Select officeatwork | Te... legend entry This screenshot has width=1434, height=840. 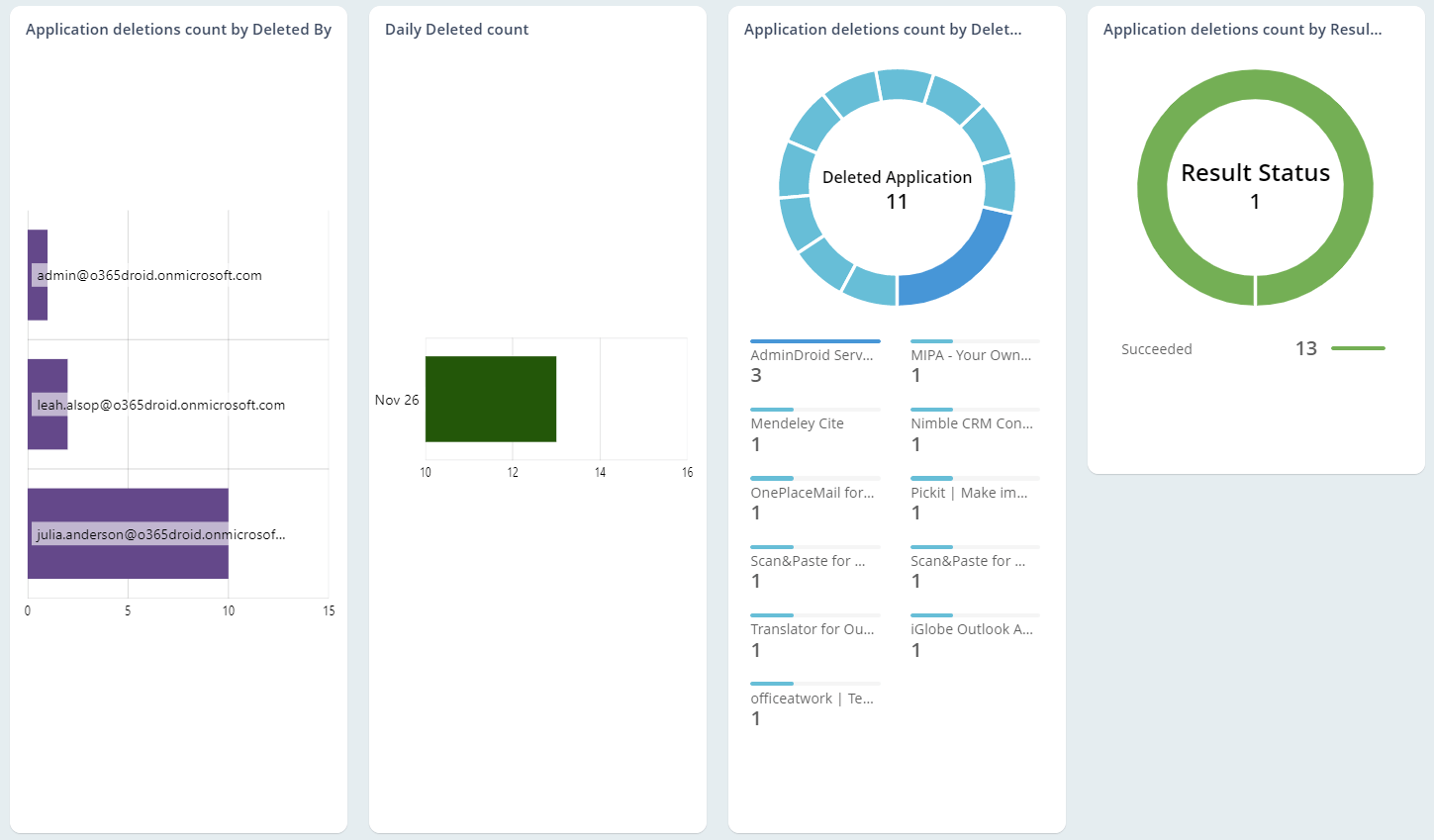coord(812,699)
